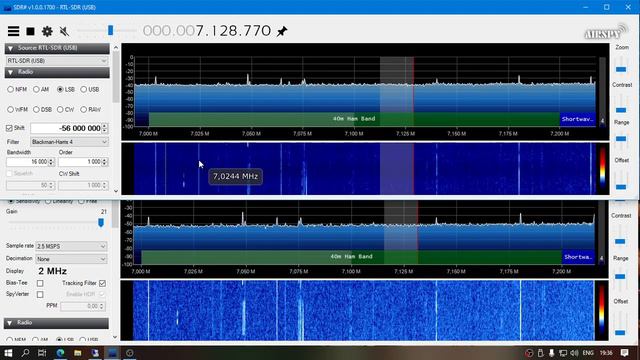Toggle the muted speaker icon

64,31
